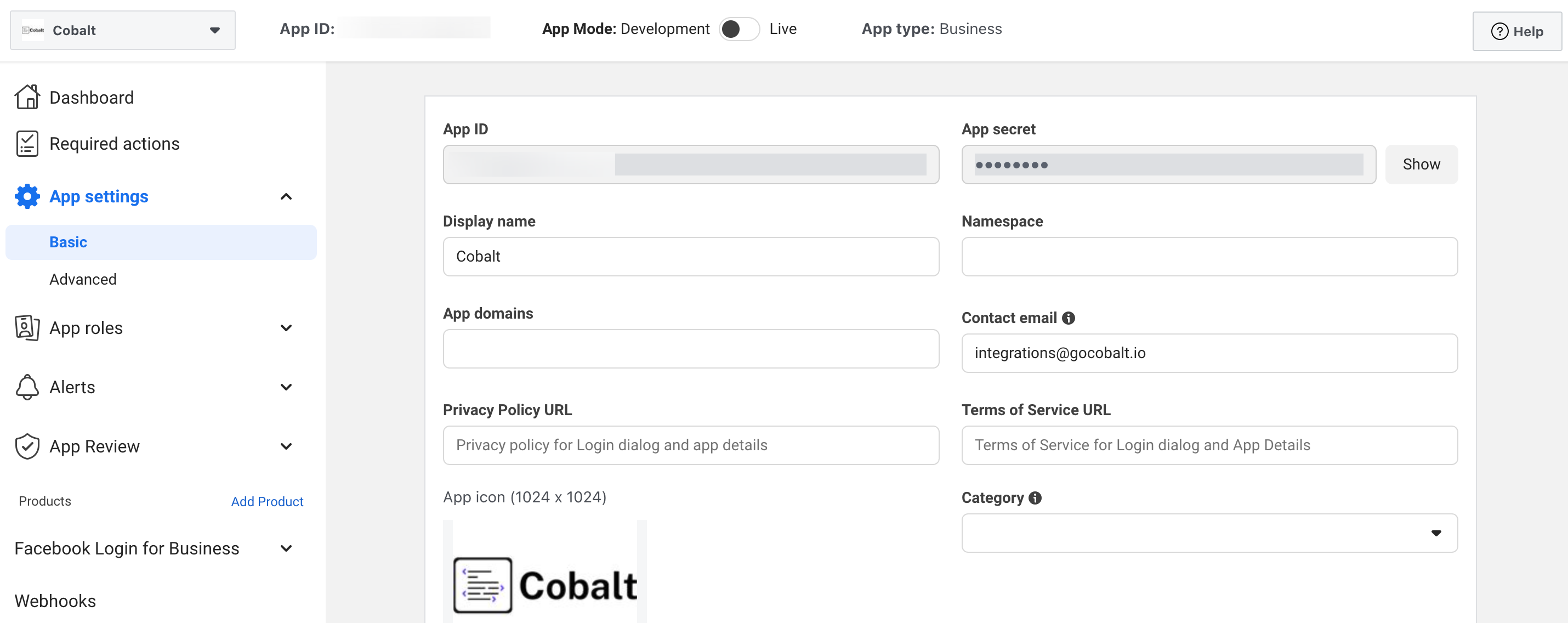The width and height of the screenshot is (1568, 623).
Task: Collapse the App settings section chevron
Action: pos(286,196)
